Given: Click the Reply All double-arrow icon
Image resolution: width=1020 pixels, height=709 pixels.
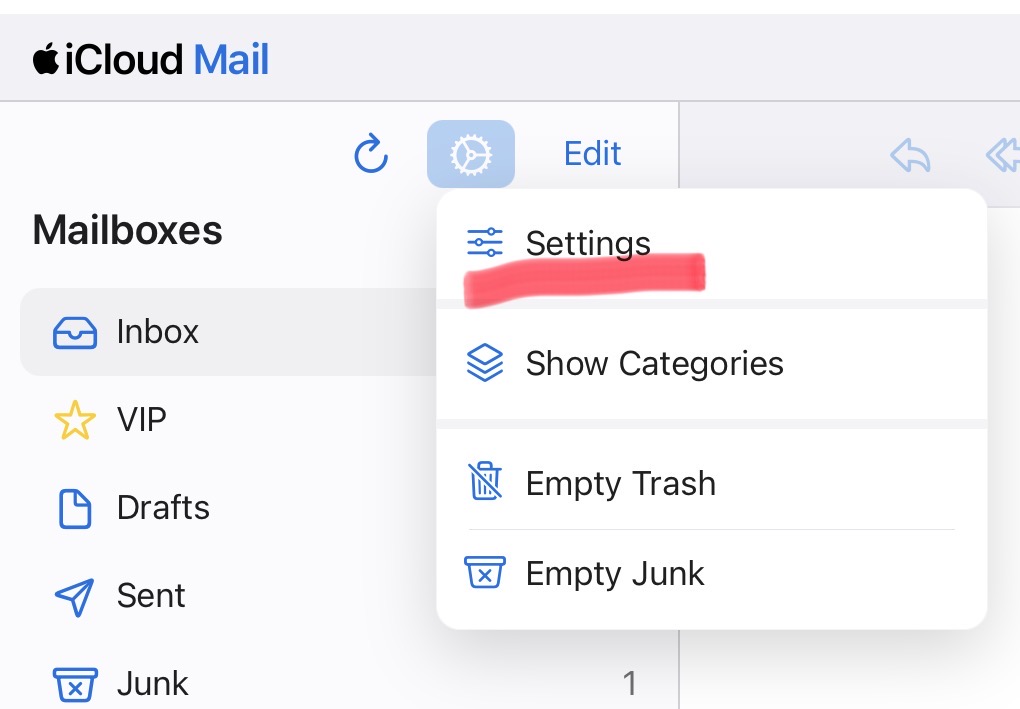Looking at the screenshot, I should pos(1002,155).
